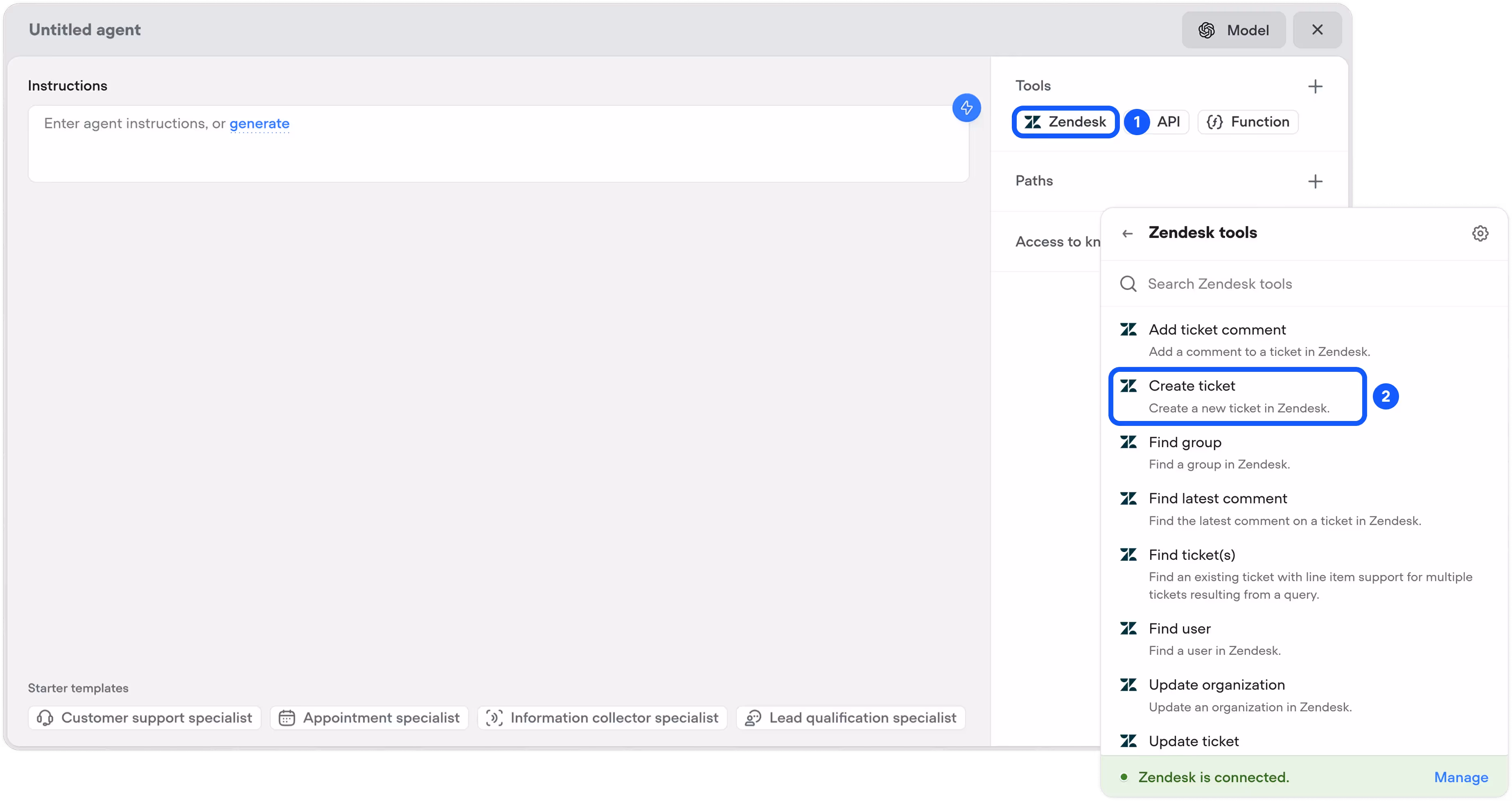
Task: Click the plus icon beside Tools
Action: (x=1315, y=87)
